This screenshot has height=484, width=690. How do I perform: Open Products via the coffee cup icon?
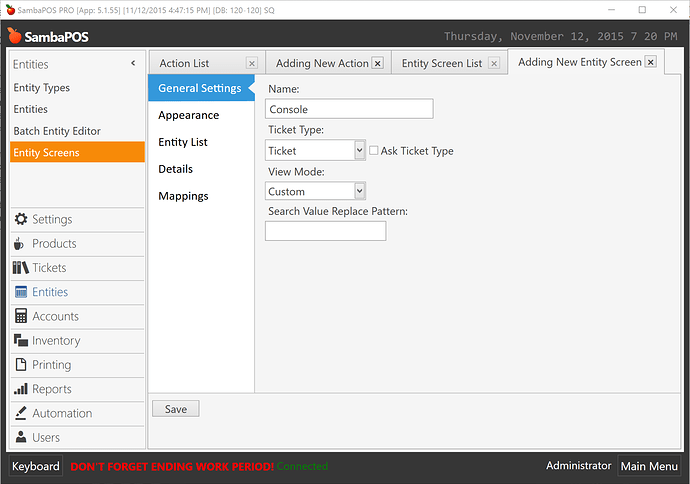21,243
